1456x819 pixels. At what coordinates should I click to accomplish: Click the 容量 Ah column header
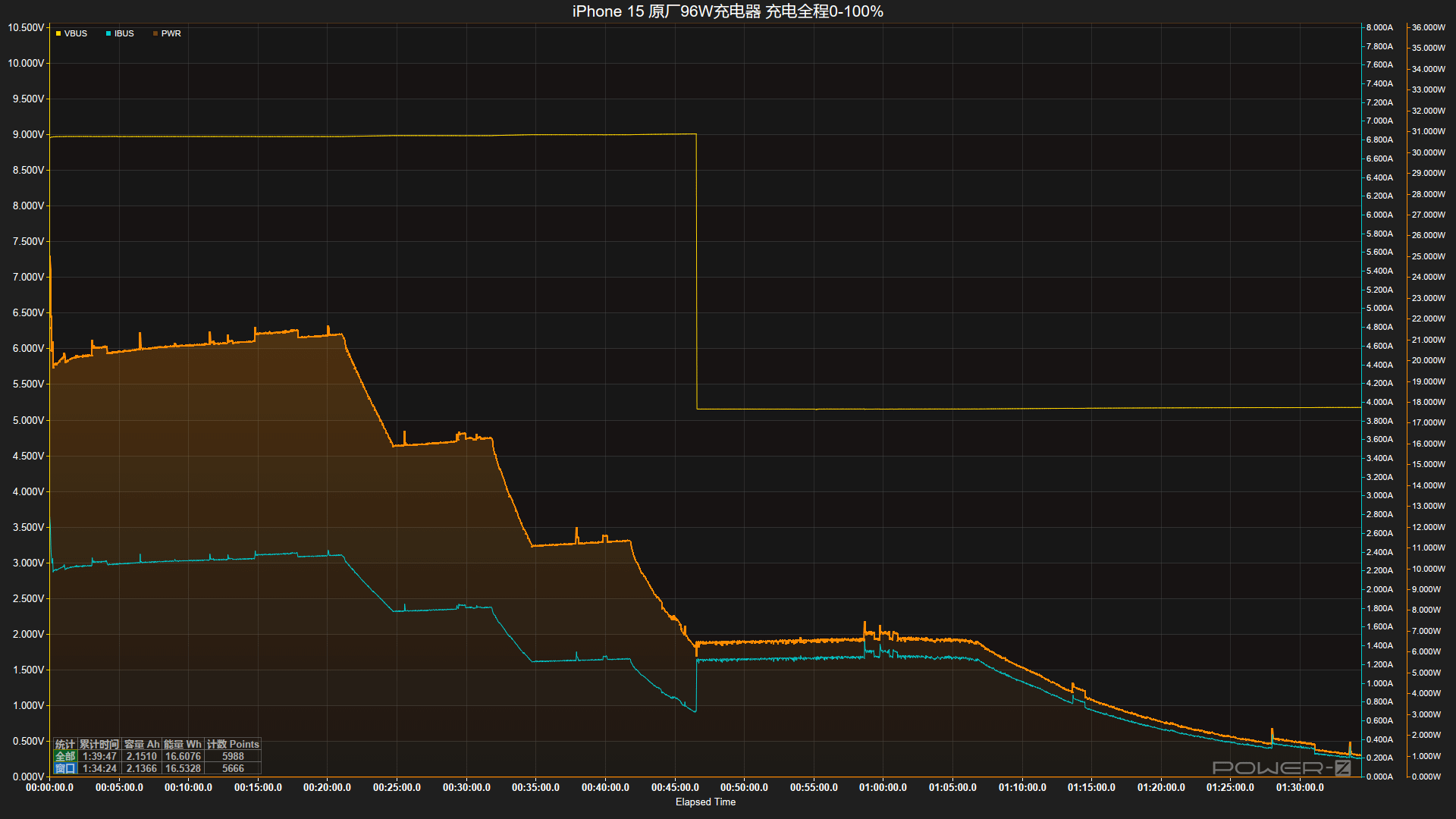(x=142, y=744)
